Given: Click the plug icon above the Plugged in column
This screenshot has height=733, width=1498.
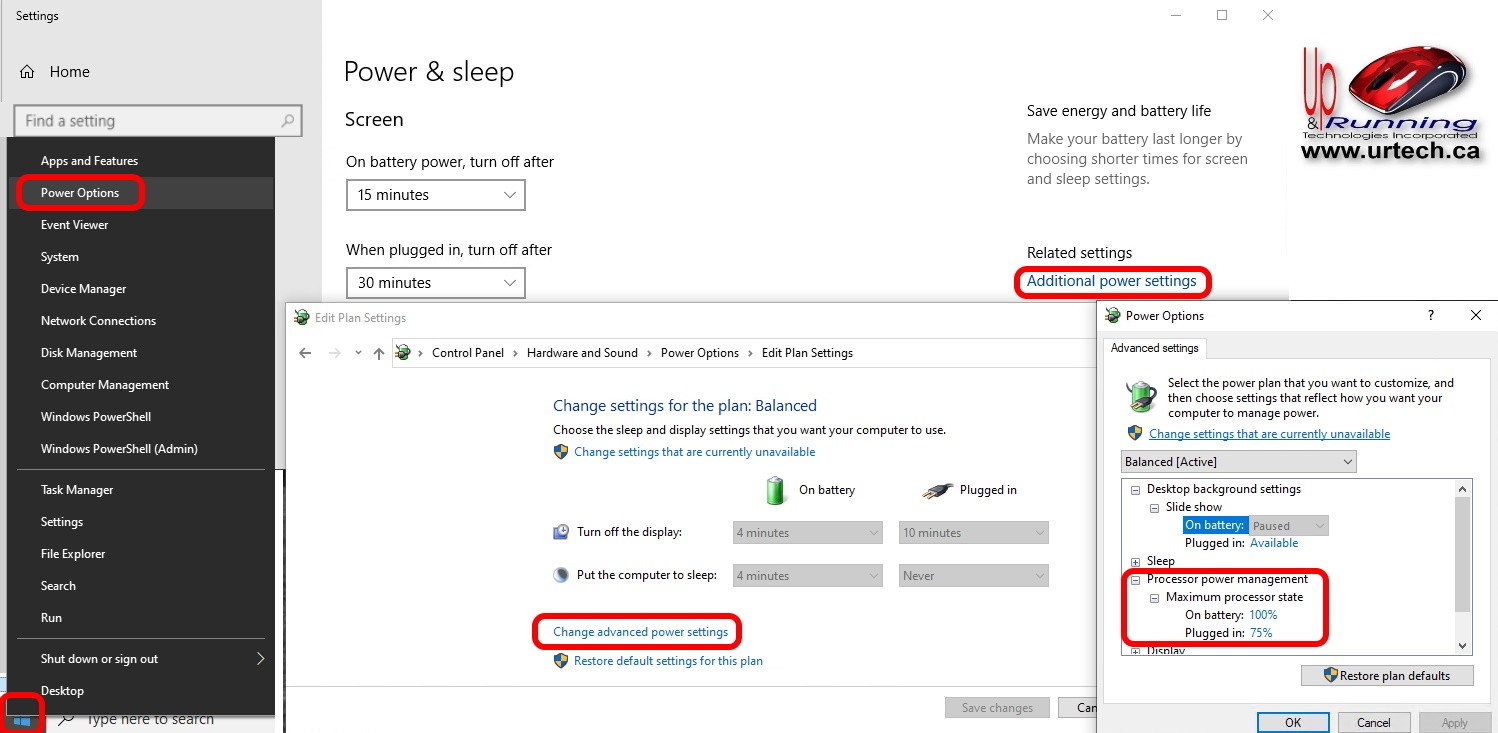Looking at the screenshot, I should (938, 489).
